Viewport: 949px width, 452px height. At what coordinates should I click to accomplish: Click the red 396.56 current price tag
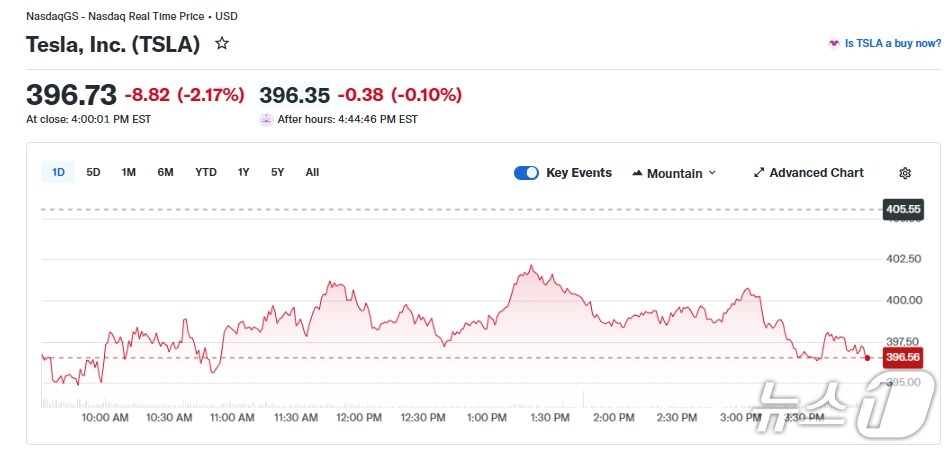(903, 357)
